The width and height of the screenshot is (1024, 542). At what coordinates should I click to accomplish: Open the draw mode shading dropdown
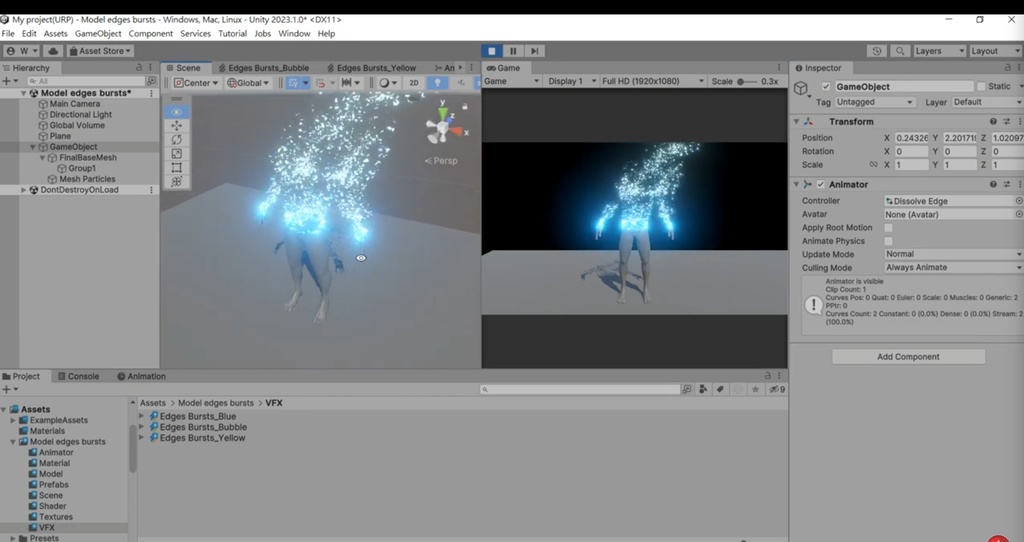pyautogui.click(x=389, y=82)
